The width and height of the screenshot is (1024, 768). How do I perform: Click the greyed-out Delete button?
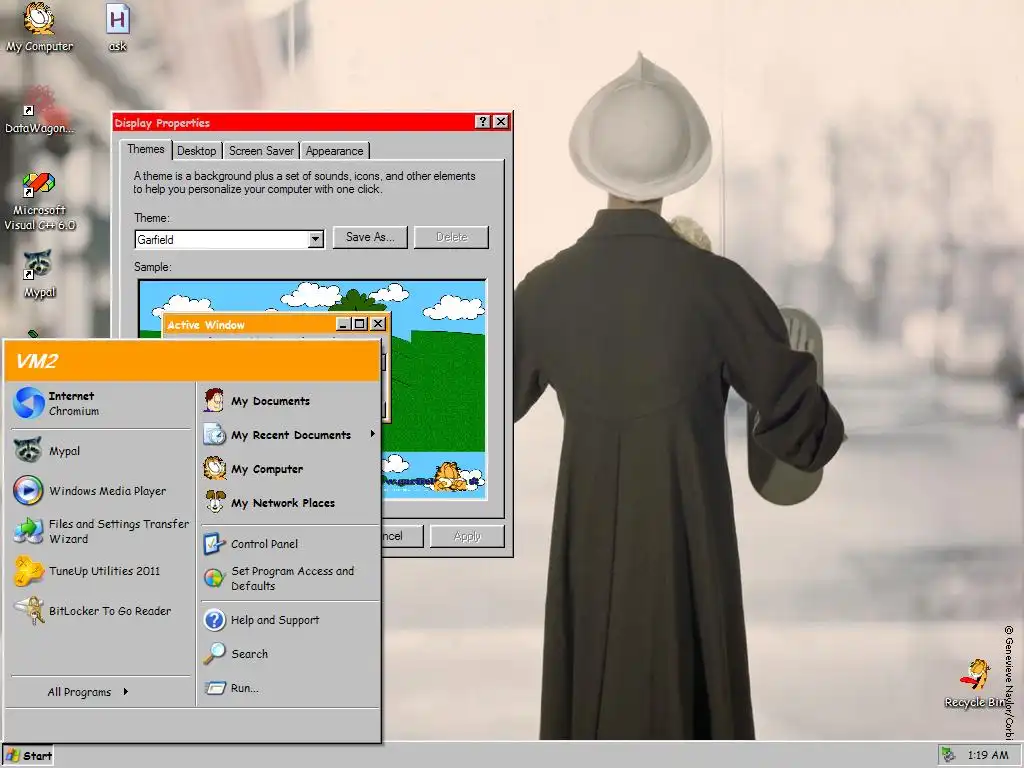pos(451,237)
